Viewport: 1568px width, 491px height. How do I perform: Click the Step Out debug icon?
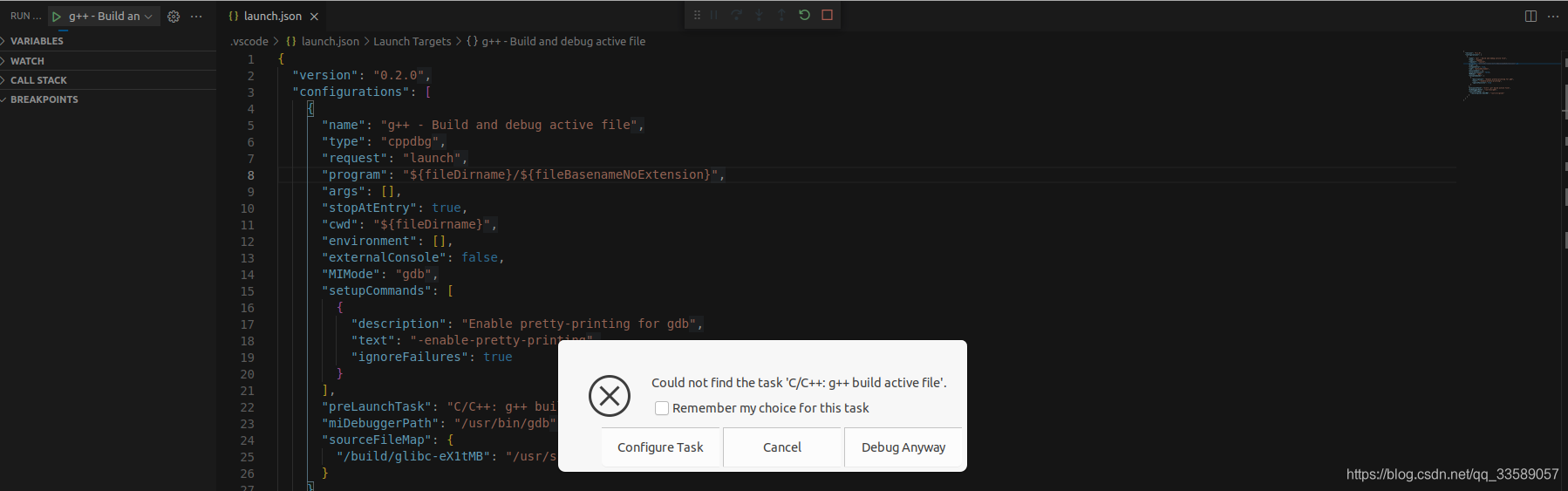(781, 15)
